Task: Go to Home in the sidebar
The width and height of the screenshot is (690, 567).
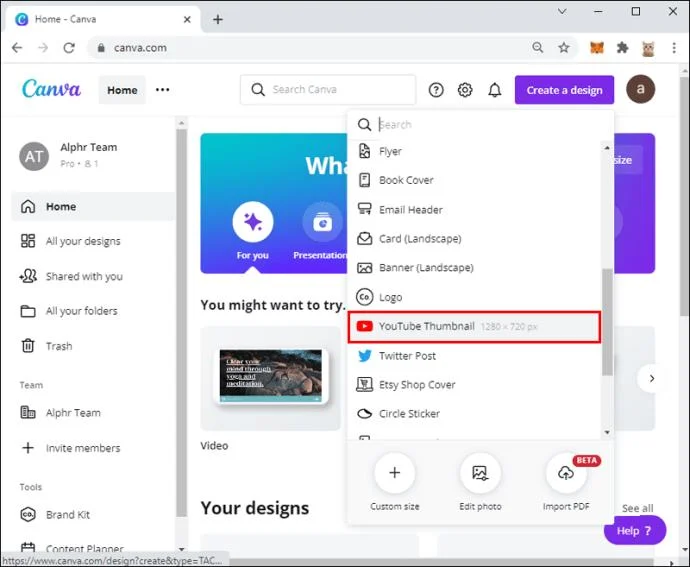Action: pyautogui.click(x=93, y=206)
